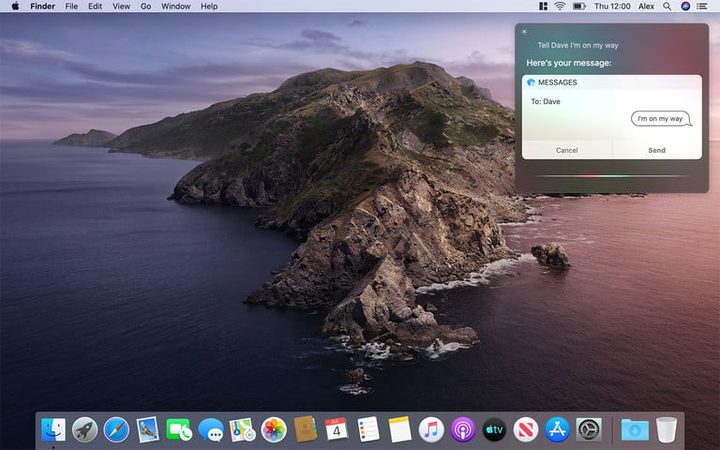Open Finder from the Dock
Image resolution: width=720 pixels, height=450 pixels.
[53, 430]
